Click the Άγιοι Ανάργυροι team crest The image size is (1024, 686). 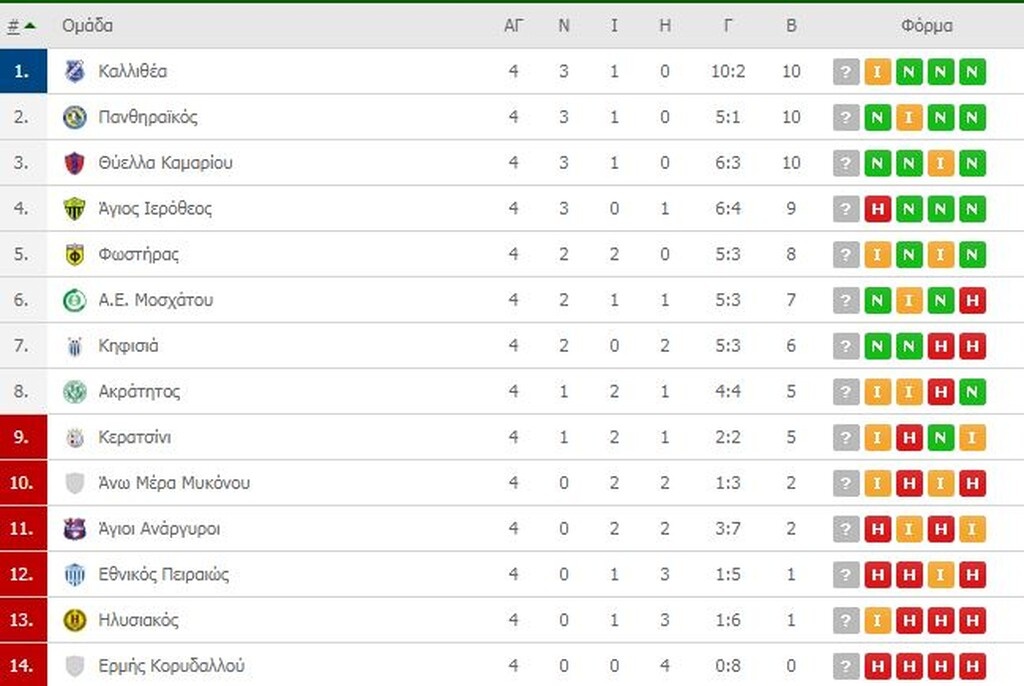coord(75,529)
